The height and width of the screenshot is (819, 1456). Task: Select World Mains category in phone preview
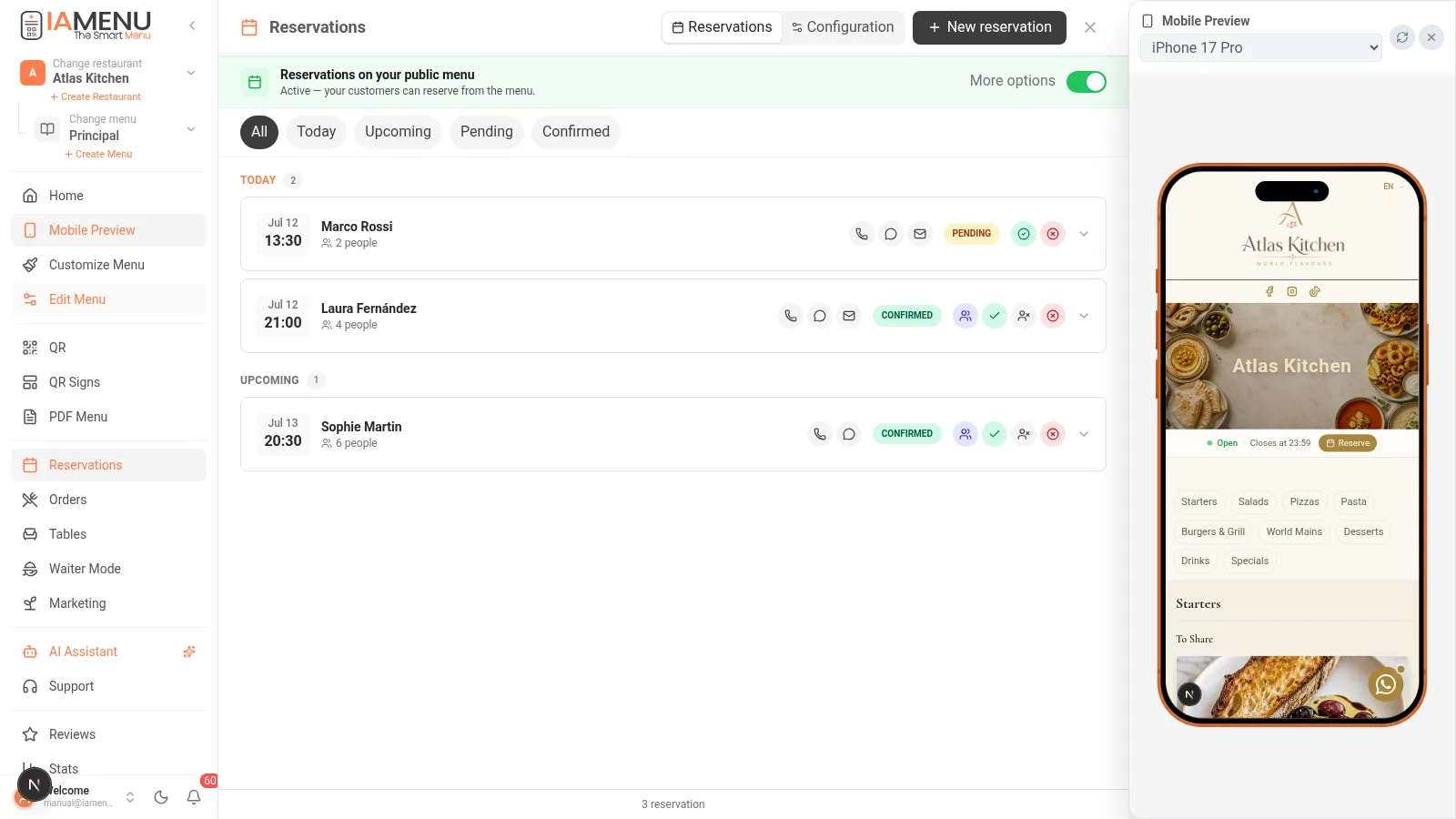click(1294, 531)
